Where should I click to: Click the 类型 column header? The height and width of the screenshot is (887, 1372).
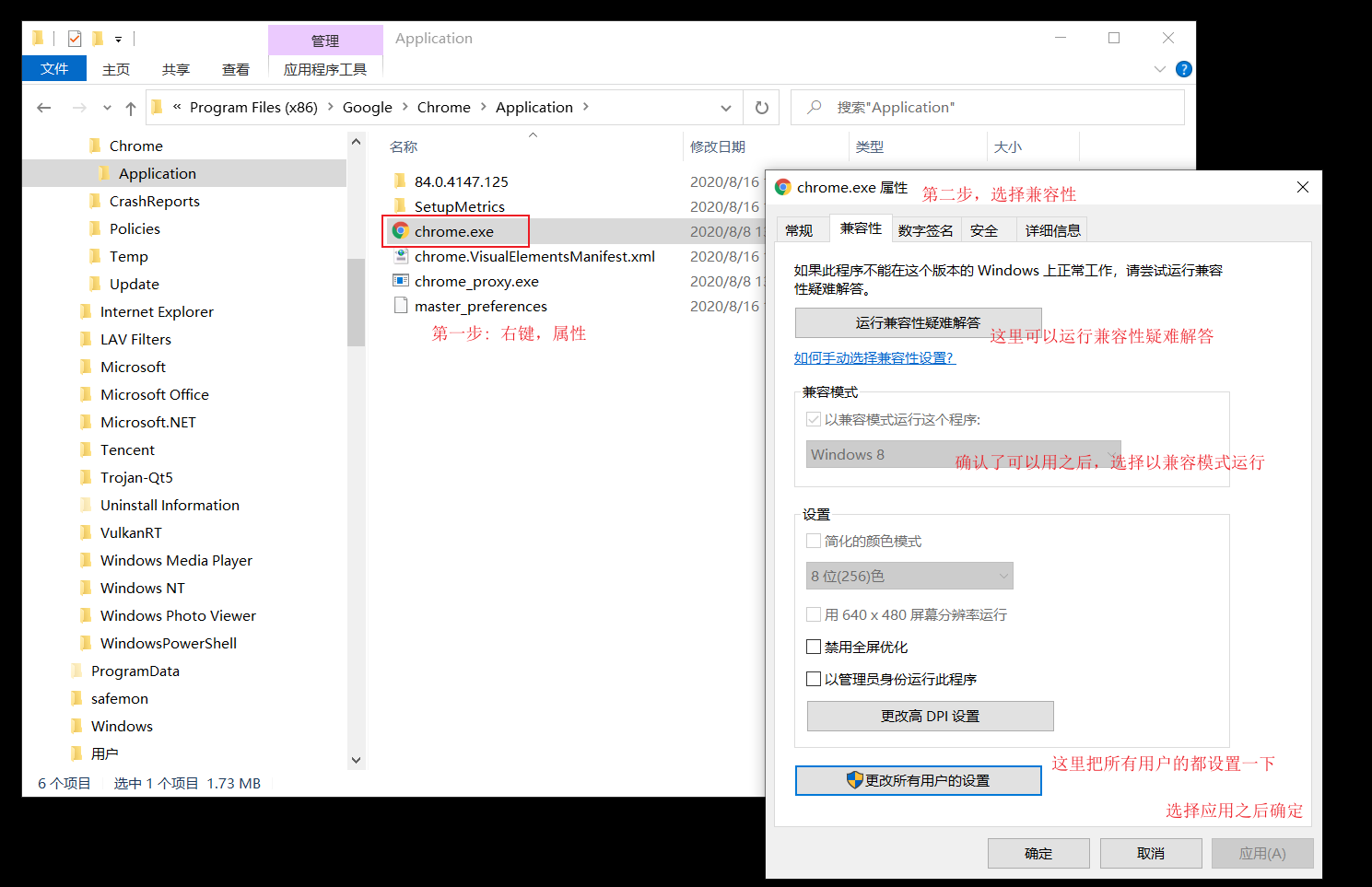coord(869,146)
